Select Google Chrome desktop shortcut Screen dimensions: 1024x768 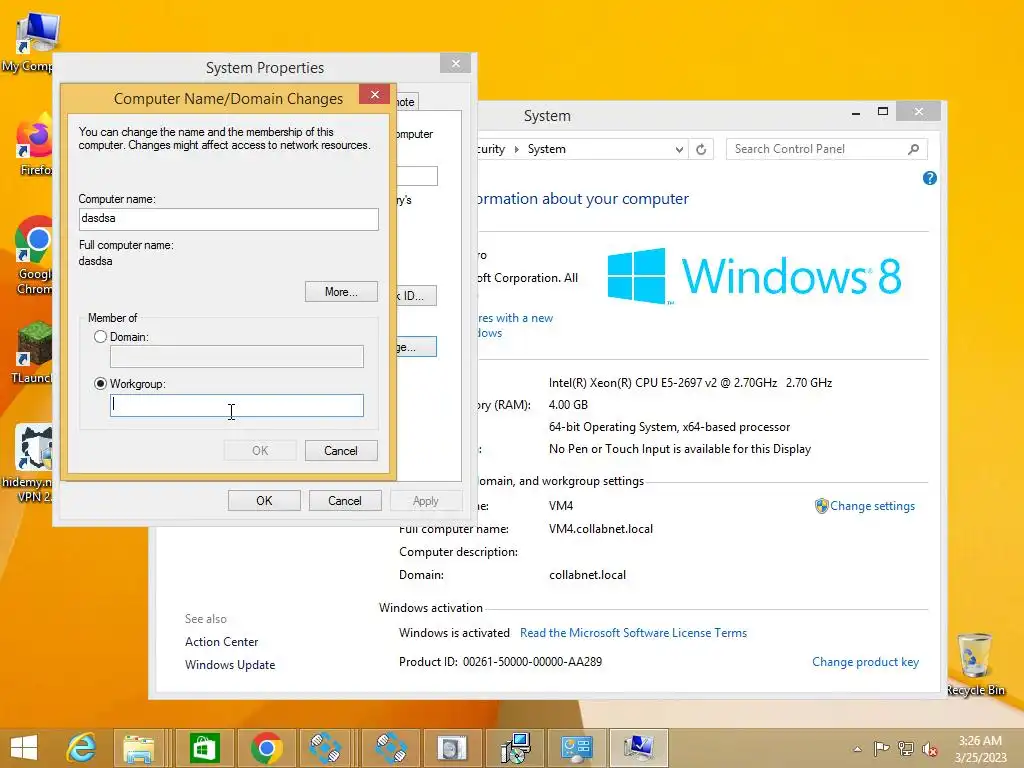click(x=34, y=256)
